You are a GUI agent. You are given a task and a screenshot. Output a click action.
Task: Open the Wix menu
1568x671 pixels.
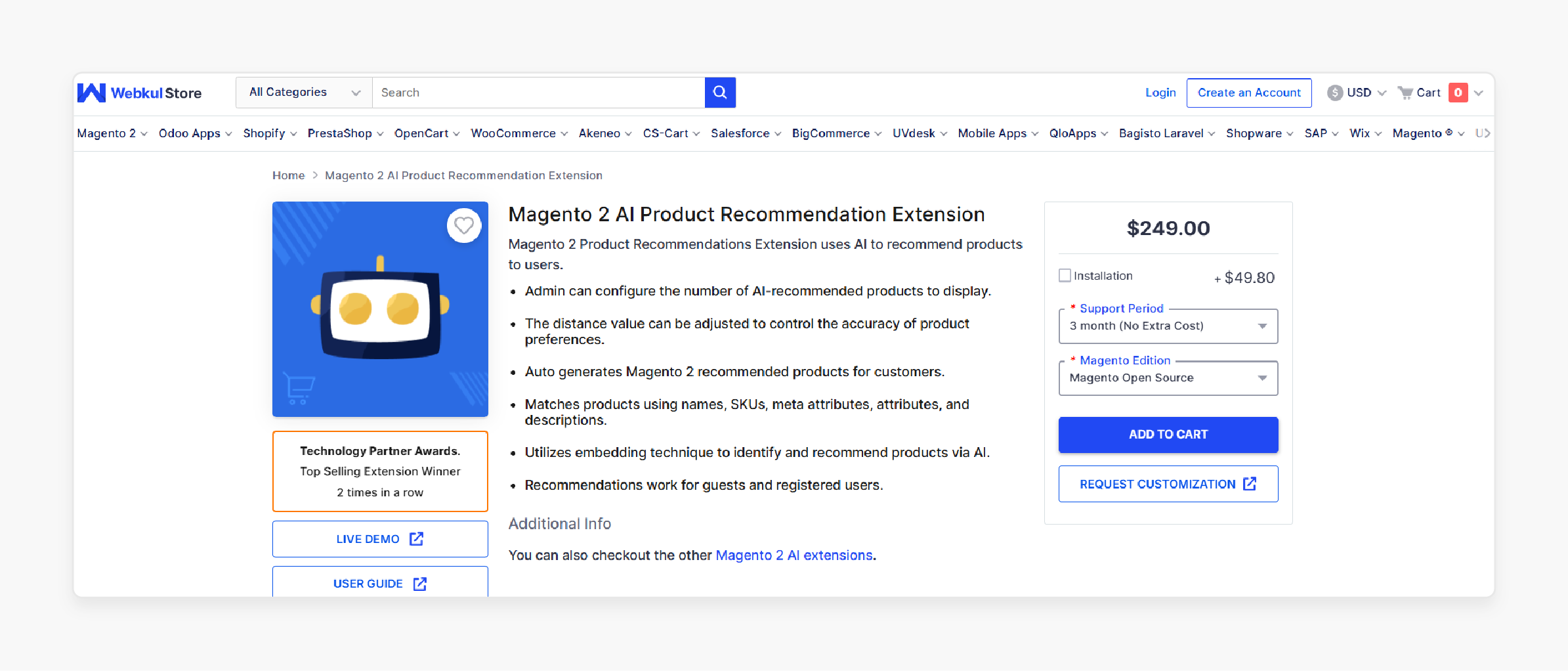pyautogui.click(x=1366, y=133)
